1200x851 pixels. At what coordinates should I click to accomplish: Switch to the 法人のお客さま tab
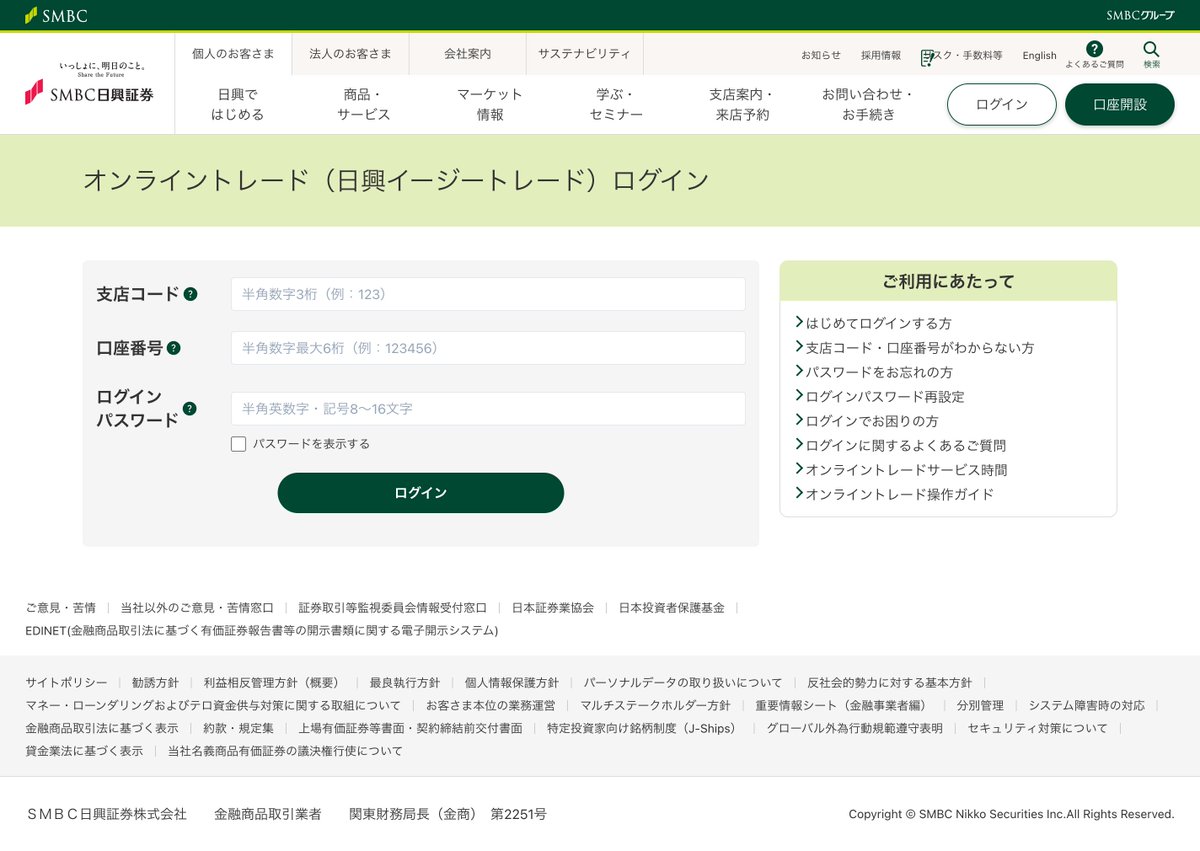point(350,54)
